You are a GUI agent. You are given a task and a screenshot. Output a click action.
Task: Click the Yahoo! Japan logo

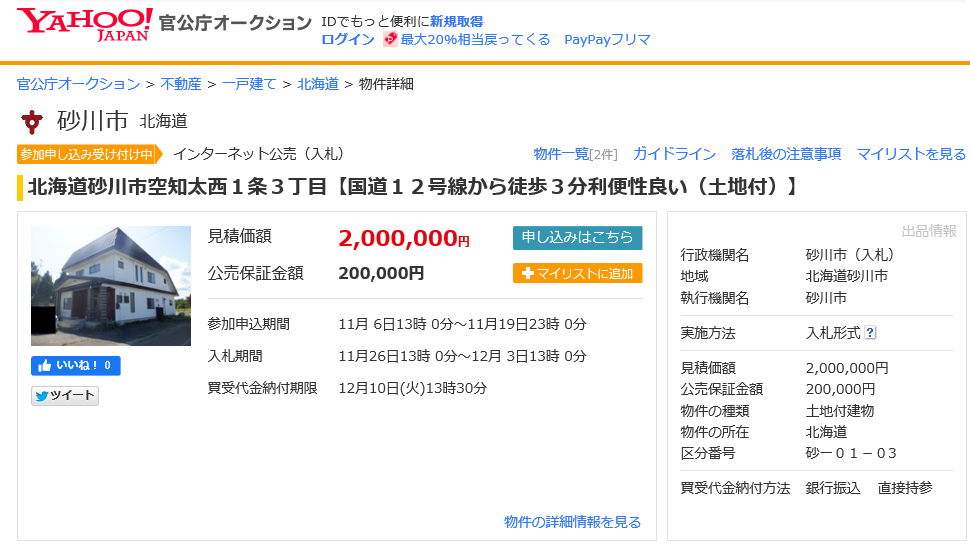point(85,24)
